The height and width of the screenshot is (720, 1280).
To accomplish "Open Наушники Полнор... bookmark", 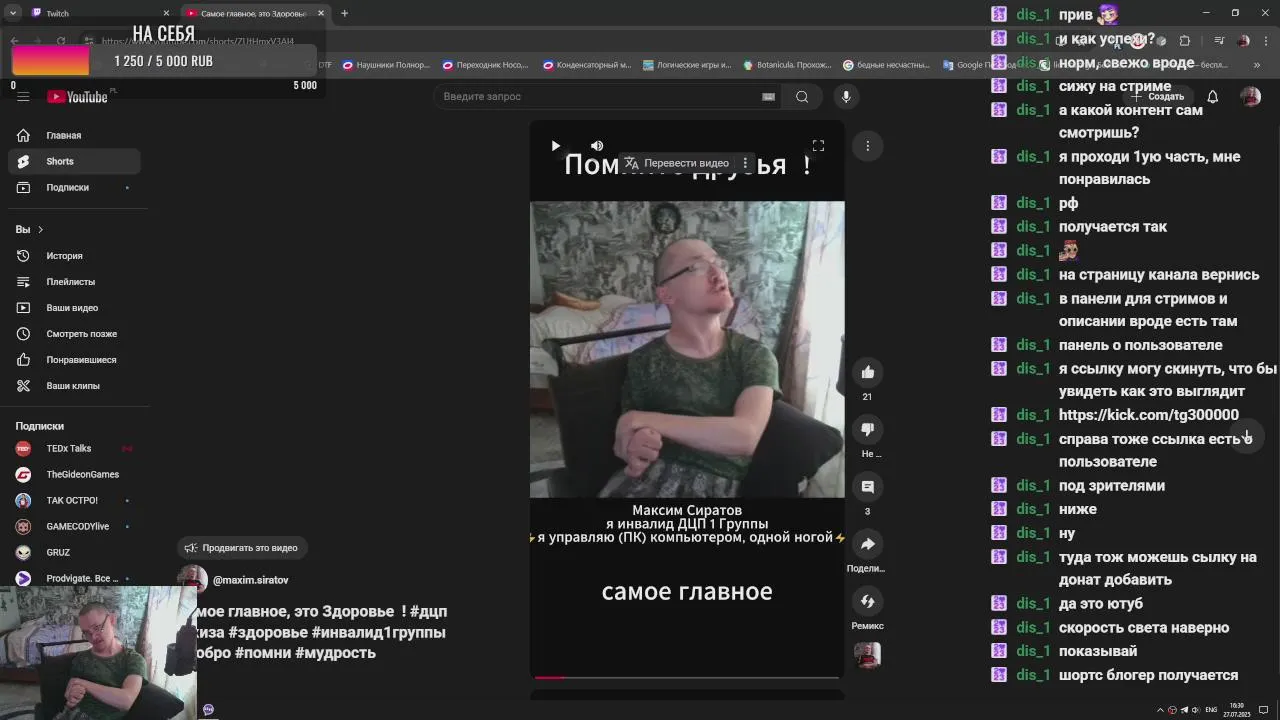I will click(x=386, y=65).
